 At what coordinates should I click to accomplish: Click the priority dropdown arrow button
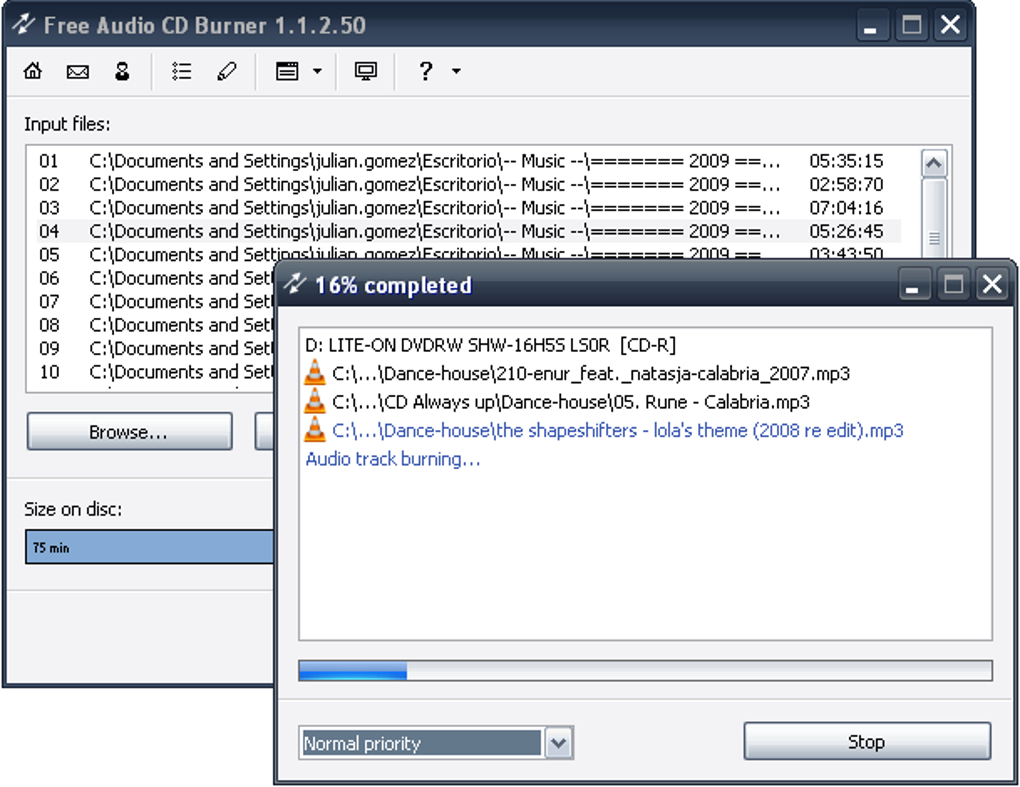click(558, 743)
